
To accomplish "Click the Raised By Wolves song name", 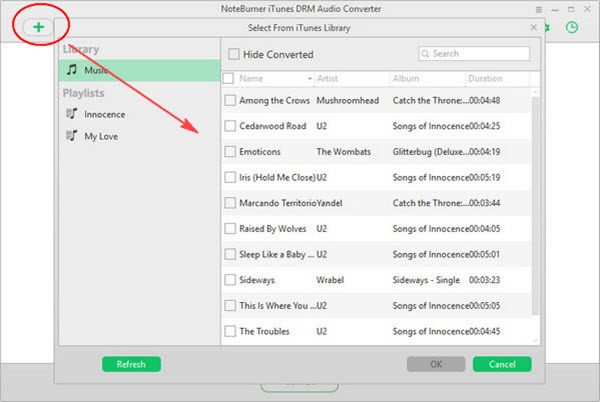I will [273, 229].
